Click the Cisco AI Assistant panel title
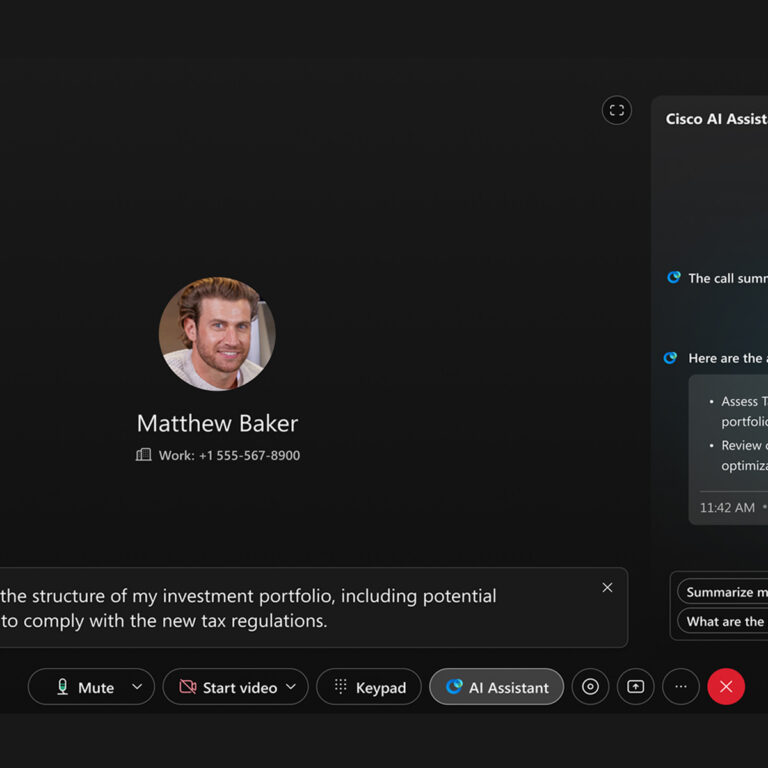This screenshot has width=768, height=768. [716, 119]
